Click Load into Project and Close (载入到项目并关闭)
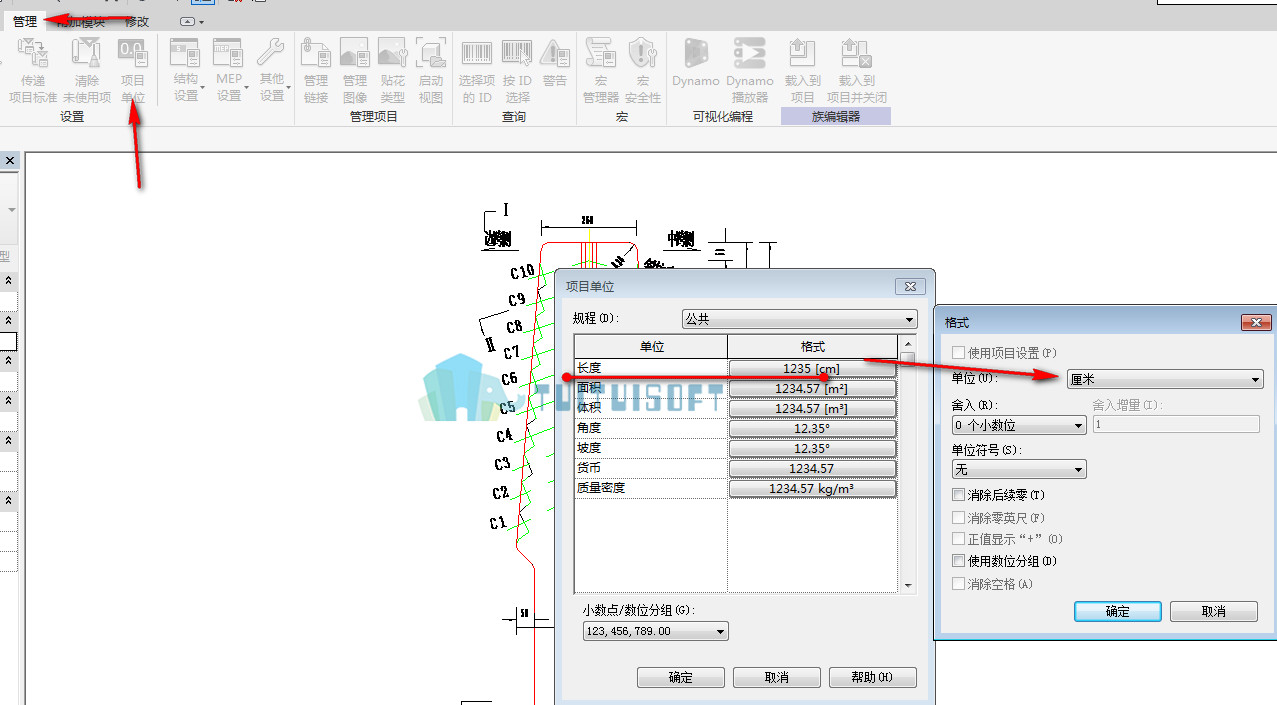The width and height of the screenshot is (1277, 705). click(x=856, y=70)
